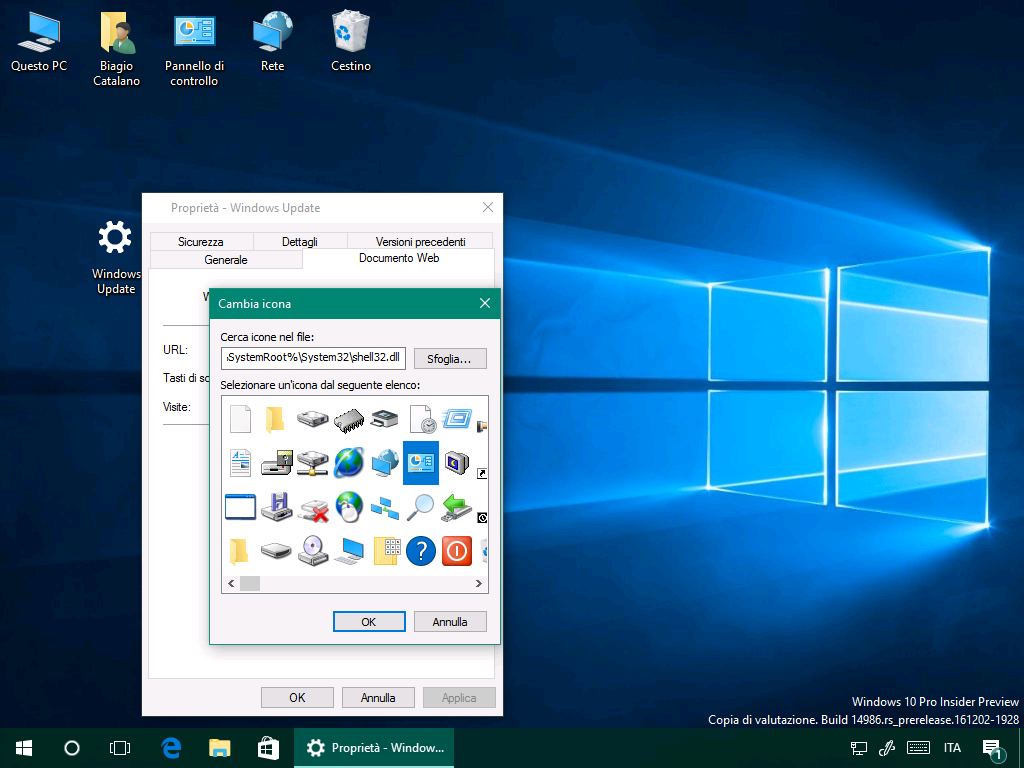Click the Sfoglia... browse button
Image resolution: width=1024 pixels, height=768 pixels.
[x=450, y=359]
